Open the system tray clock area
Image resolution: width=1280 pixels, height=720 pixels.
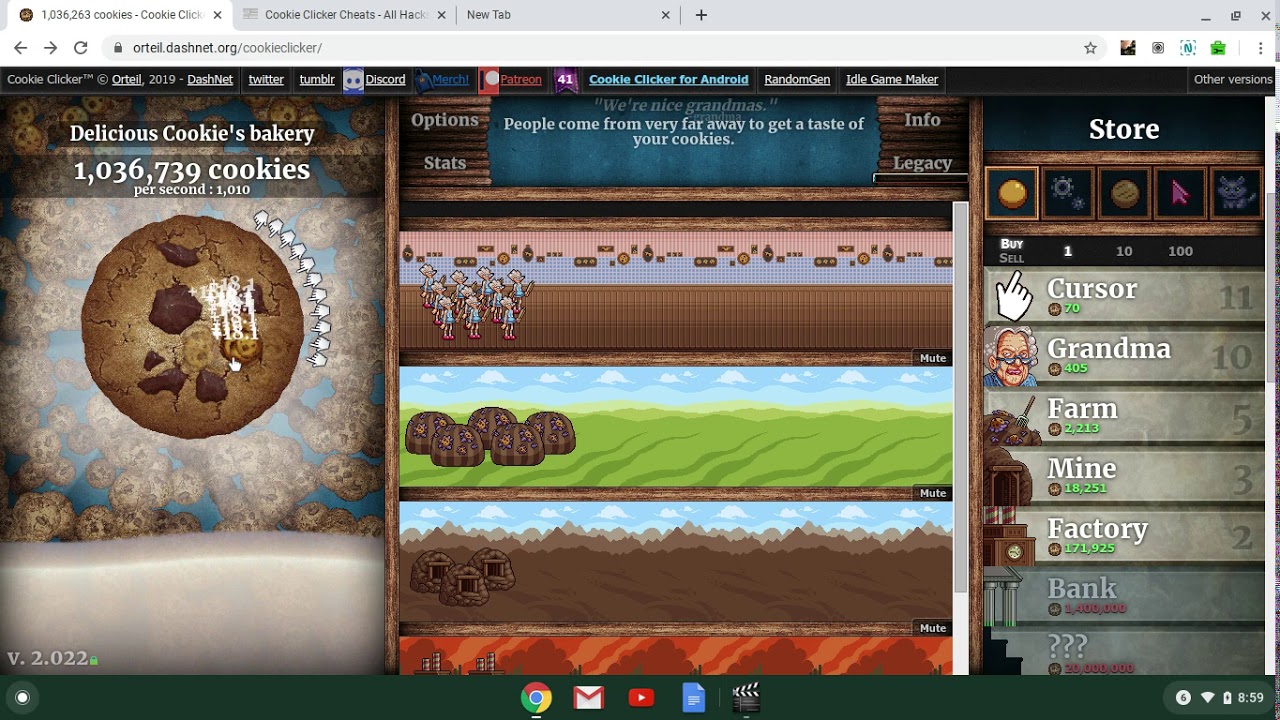(1218, 697)
